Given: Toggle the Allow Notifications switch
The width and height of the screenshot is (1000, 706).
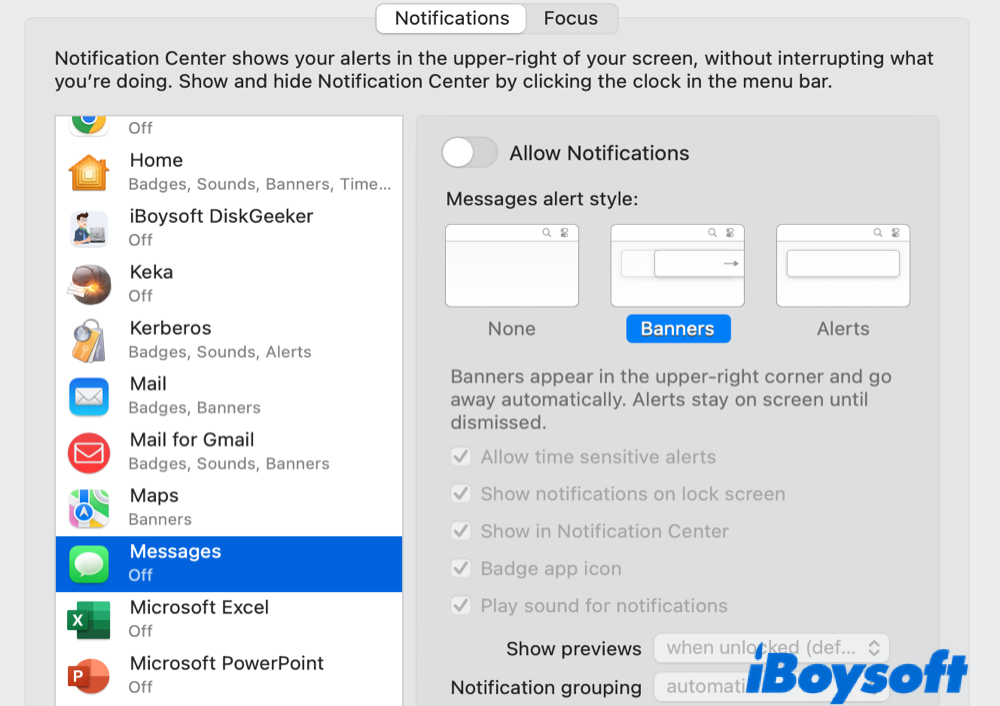Looking at the screenshot, I should coord(470,153).
